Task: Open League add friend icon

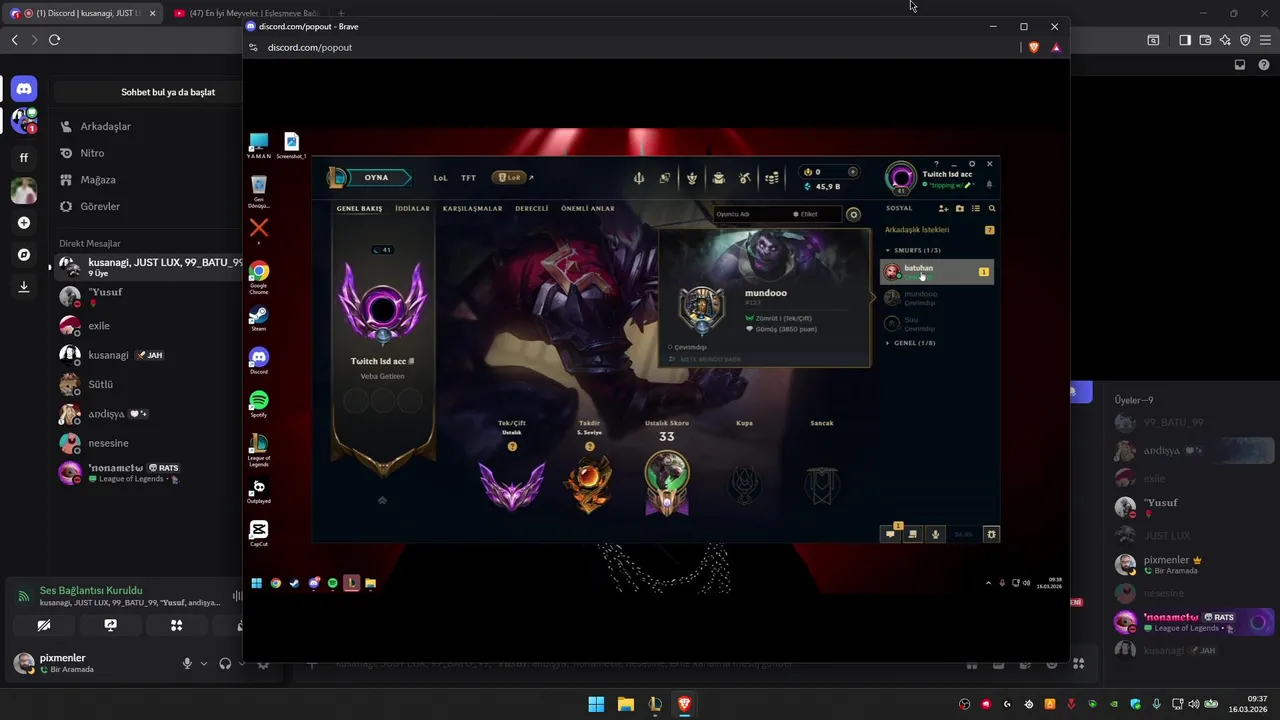Action: point(943,209)
